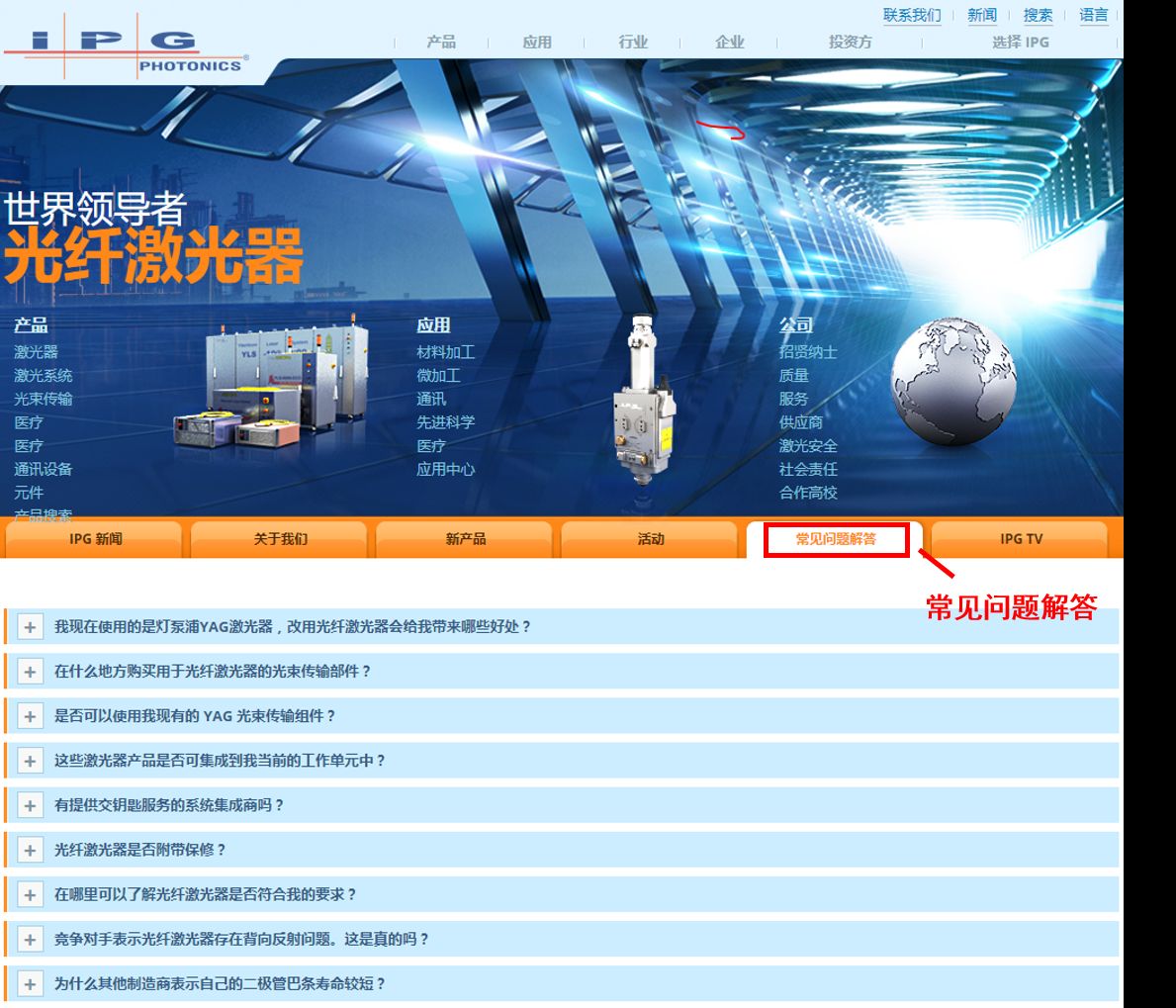
Task: Switch to the 关于我们 tab
Action: tap(280, 539)
